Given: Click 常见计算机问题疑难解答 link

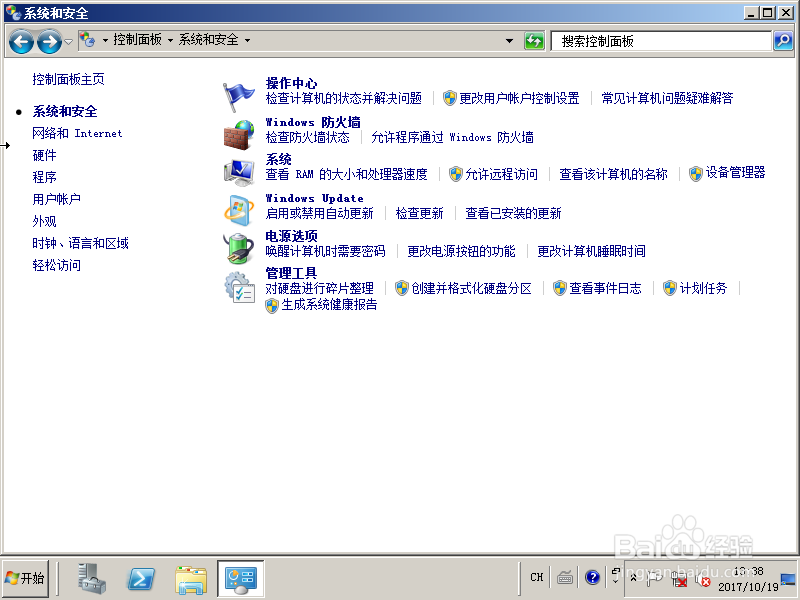Looking at the screenshot, I should (x=667, y=98).
